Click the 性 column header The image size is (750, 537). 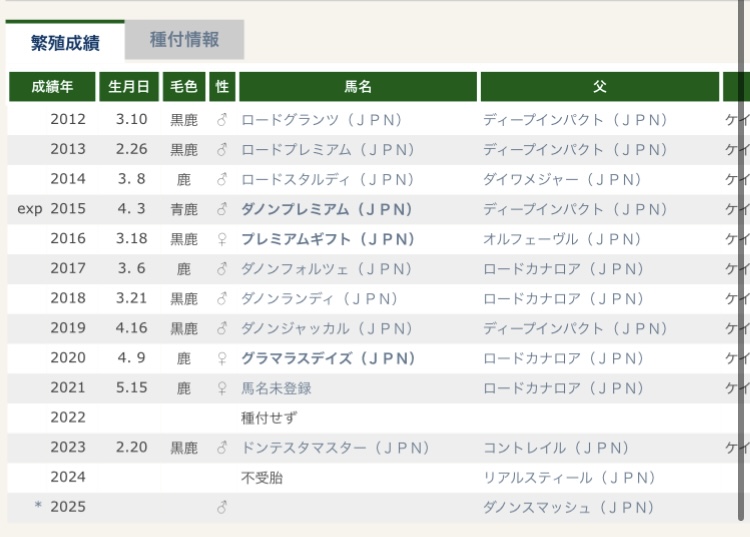click(222, 87)
